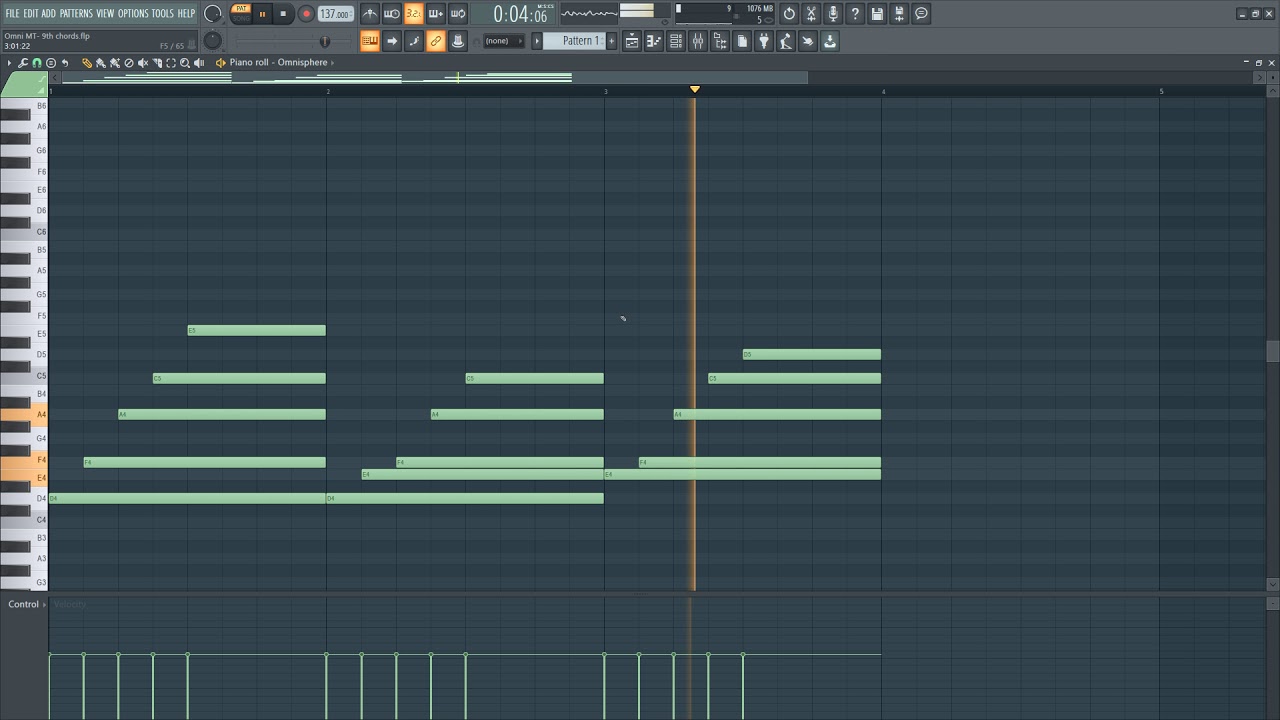Toggle PAT/SONG playback mode
The image size is (1280, 720).
tap(241, 14)
